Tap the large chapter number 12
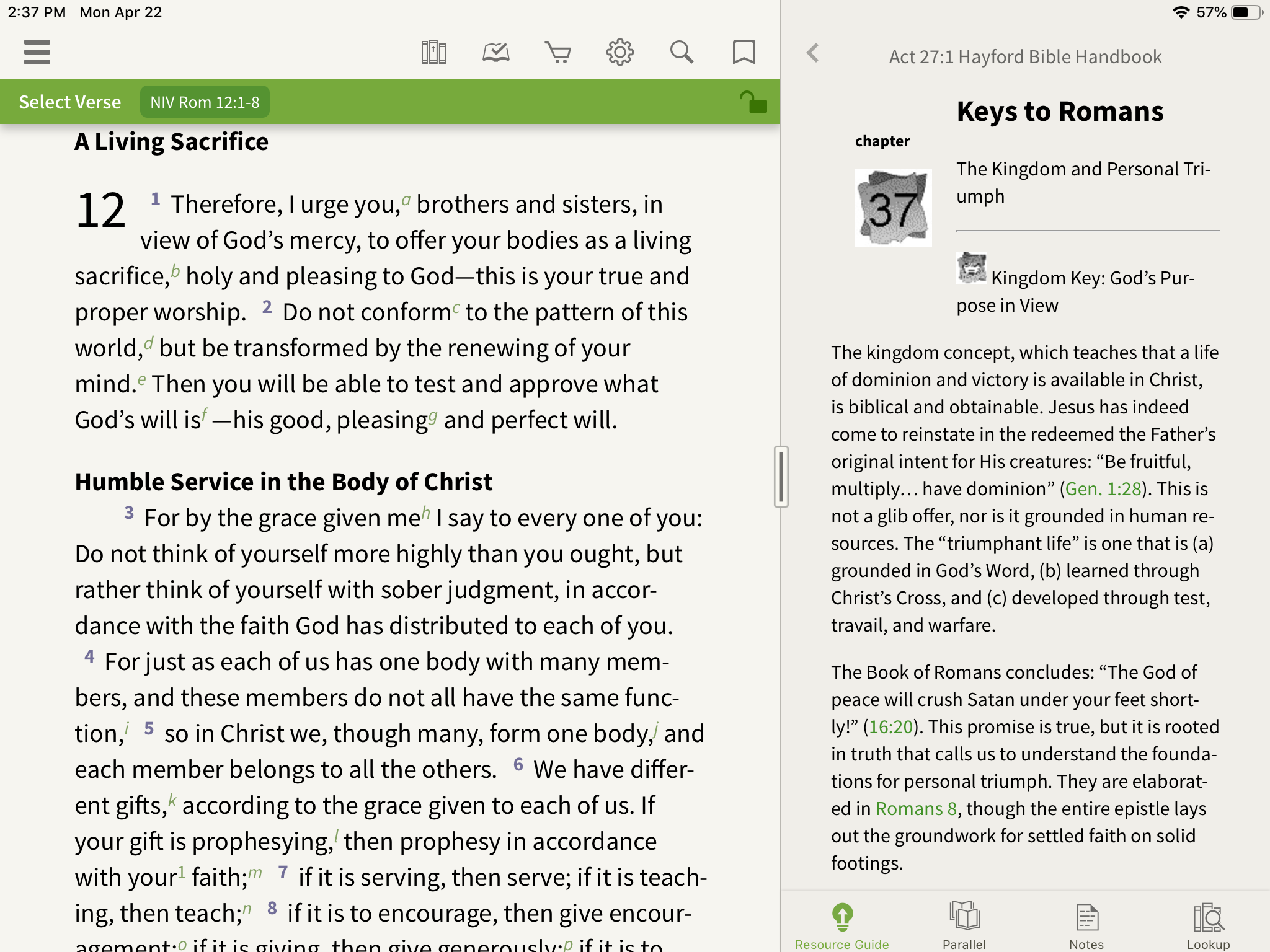This screenshot has width=1270, height=952. click(100, 211)
